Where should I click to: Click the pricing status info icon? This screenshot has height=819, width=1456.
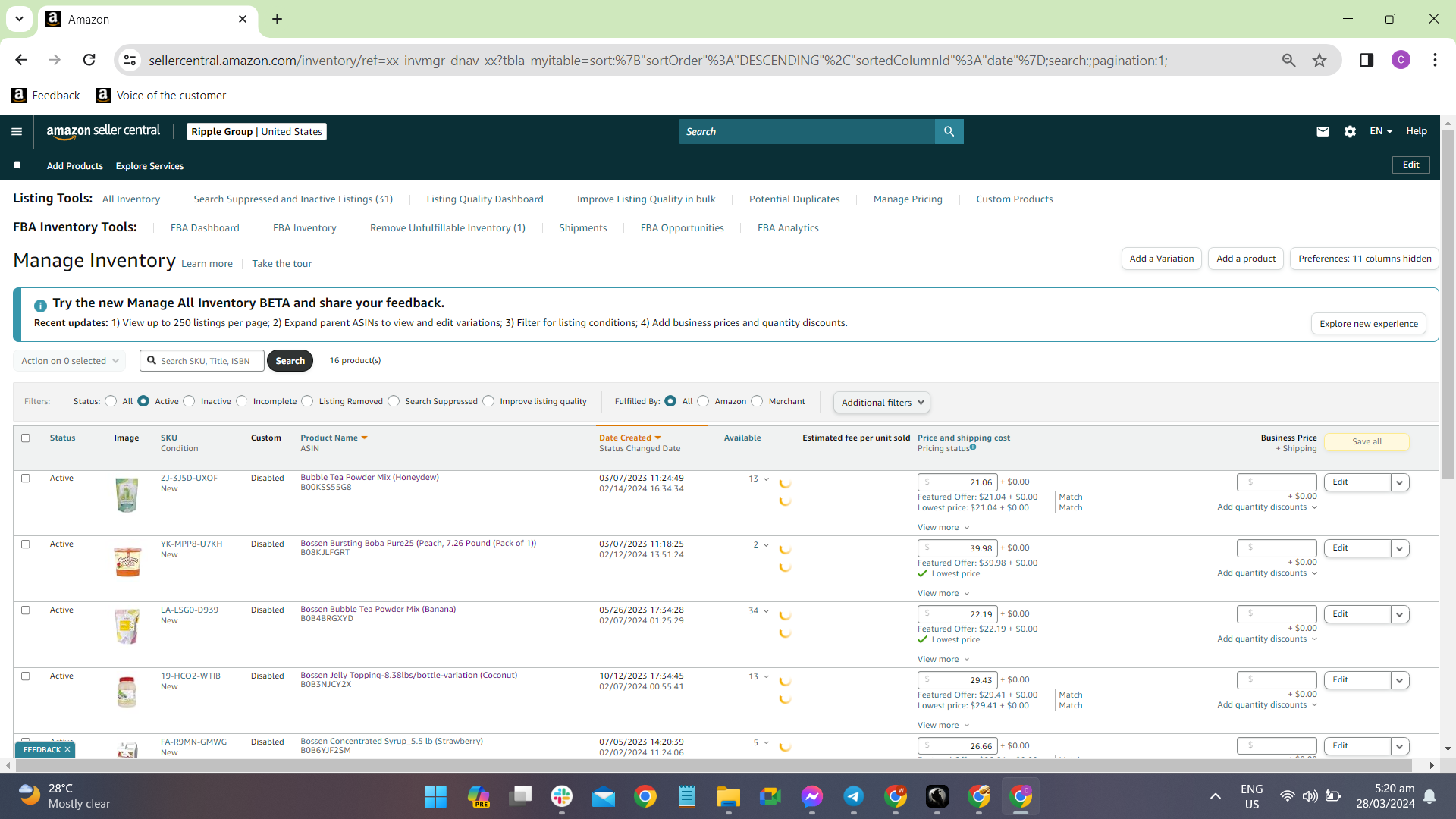pos(973,447)
